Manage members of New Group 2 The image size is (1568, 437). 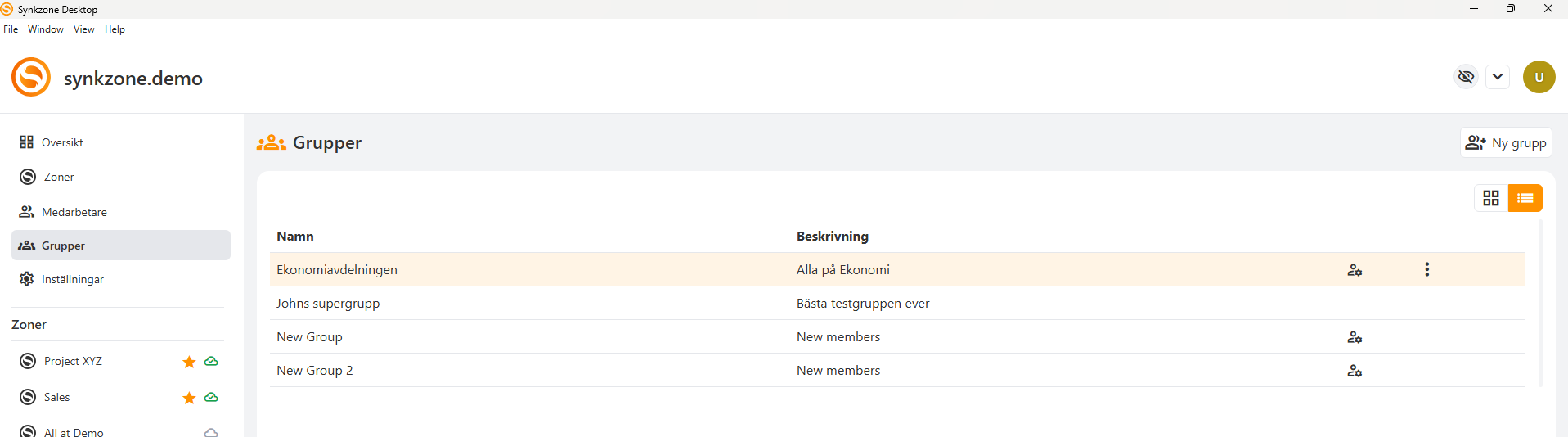1355,371
